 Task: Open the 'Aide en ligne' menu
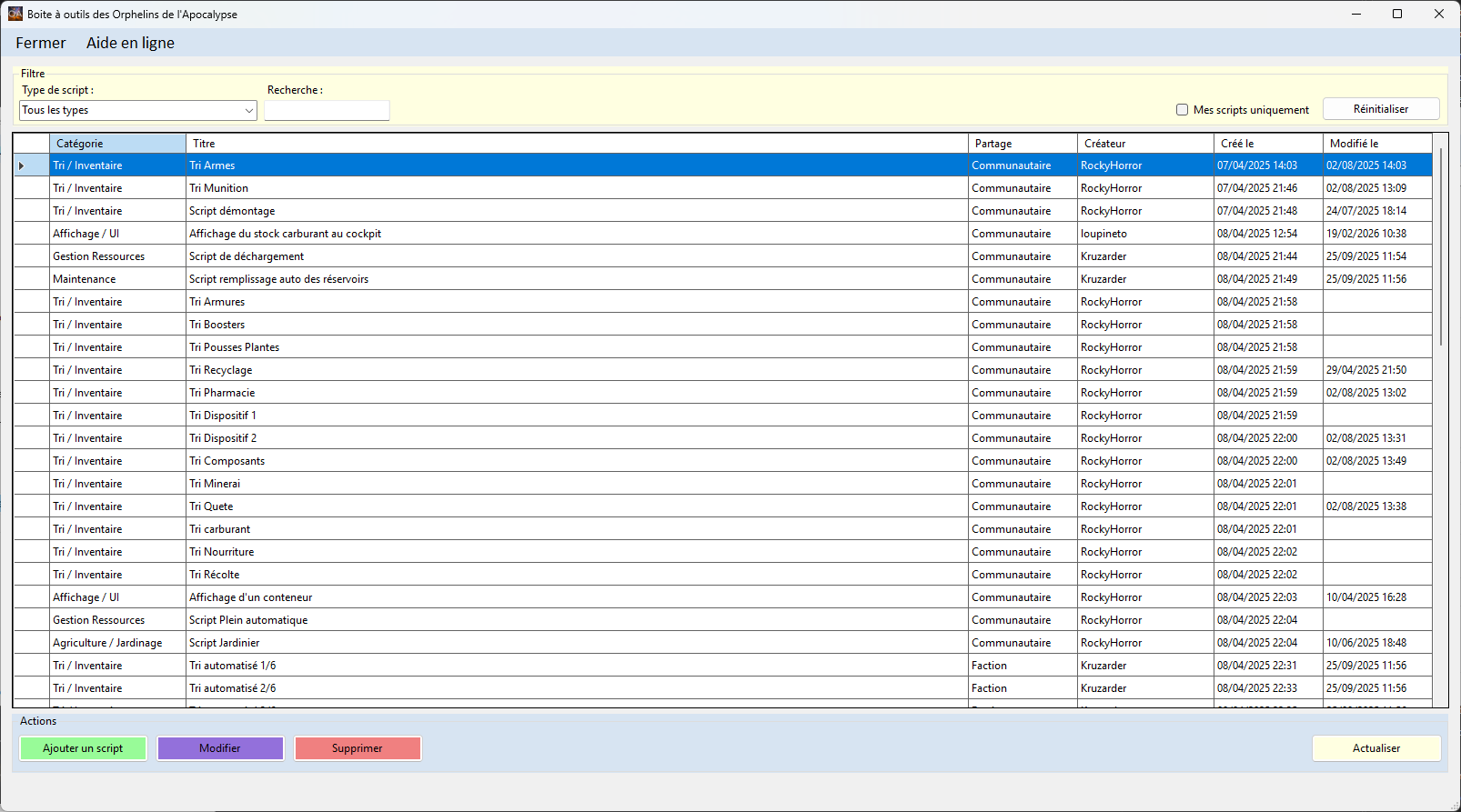130,43
